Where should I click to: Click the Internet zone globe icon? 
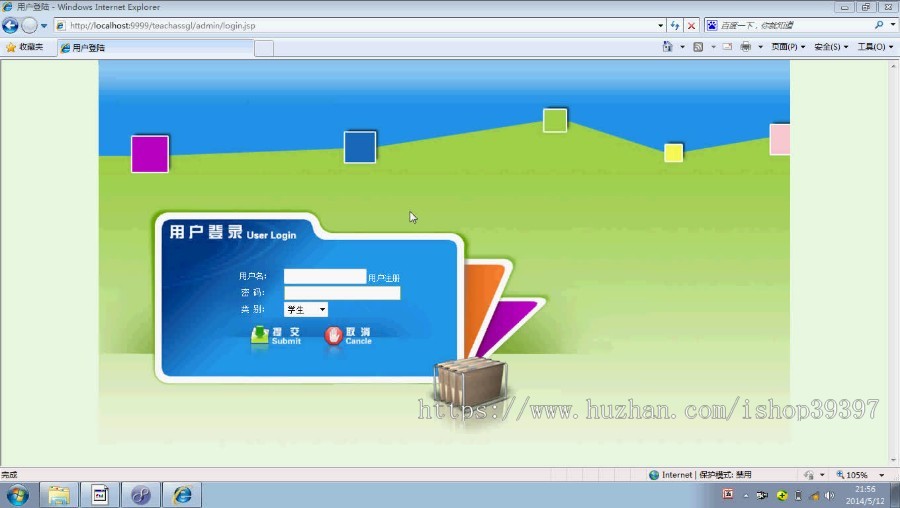[654, 475]
